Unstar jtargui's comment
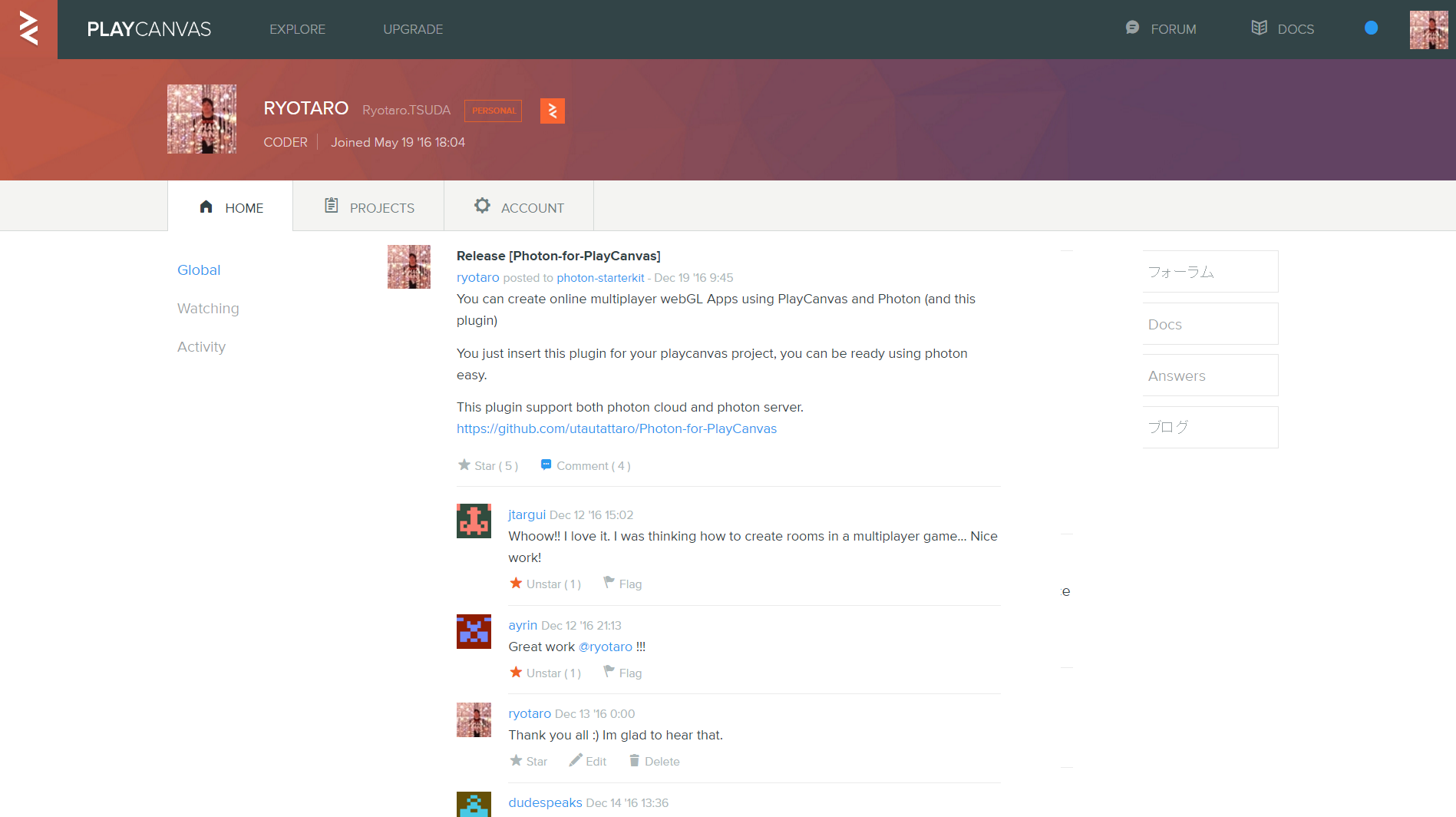Screen dimensions: 1456x817 tap(545, 584)
